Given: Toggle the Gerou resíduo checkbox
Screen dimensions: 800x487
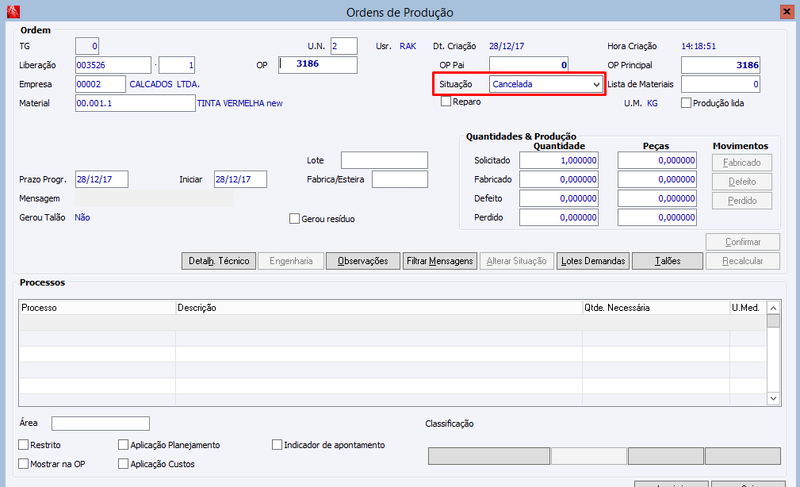Looking at the screenshot, I should 294,219.
